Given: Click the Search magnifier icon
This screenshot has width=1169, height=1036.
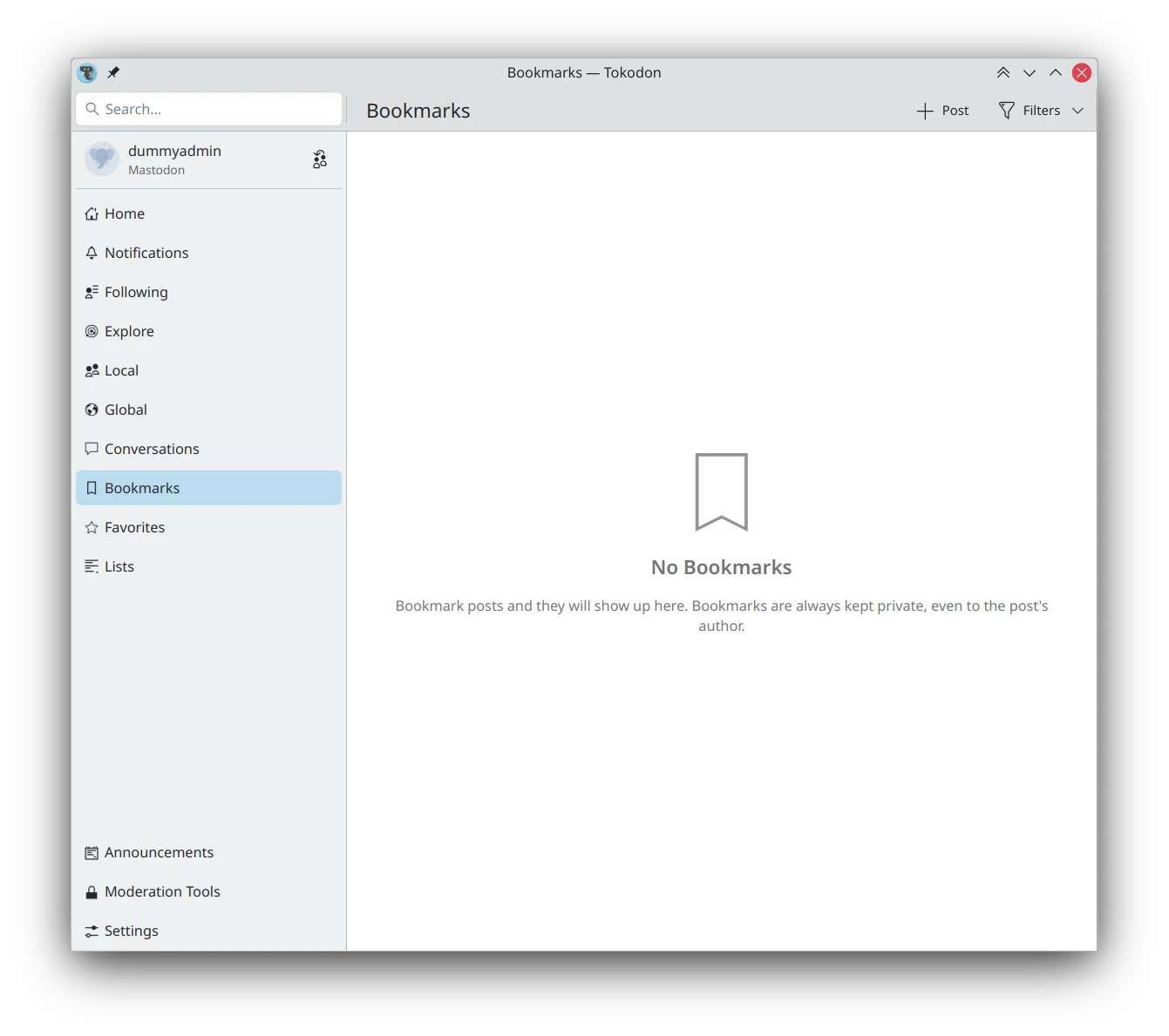Looking at the screenshot, I should tap(92, 110).
